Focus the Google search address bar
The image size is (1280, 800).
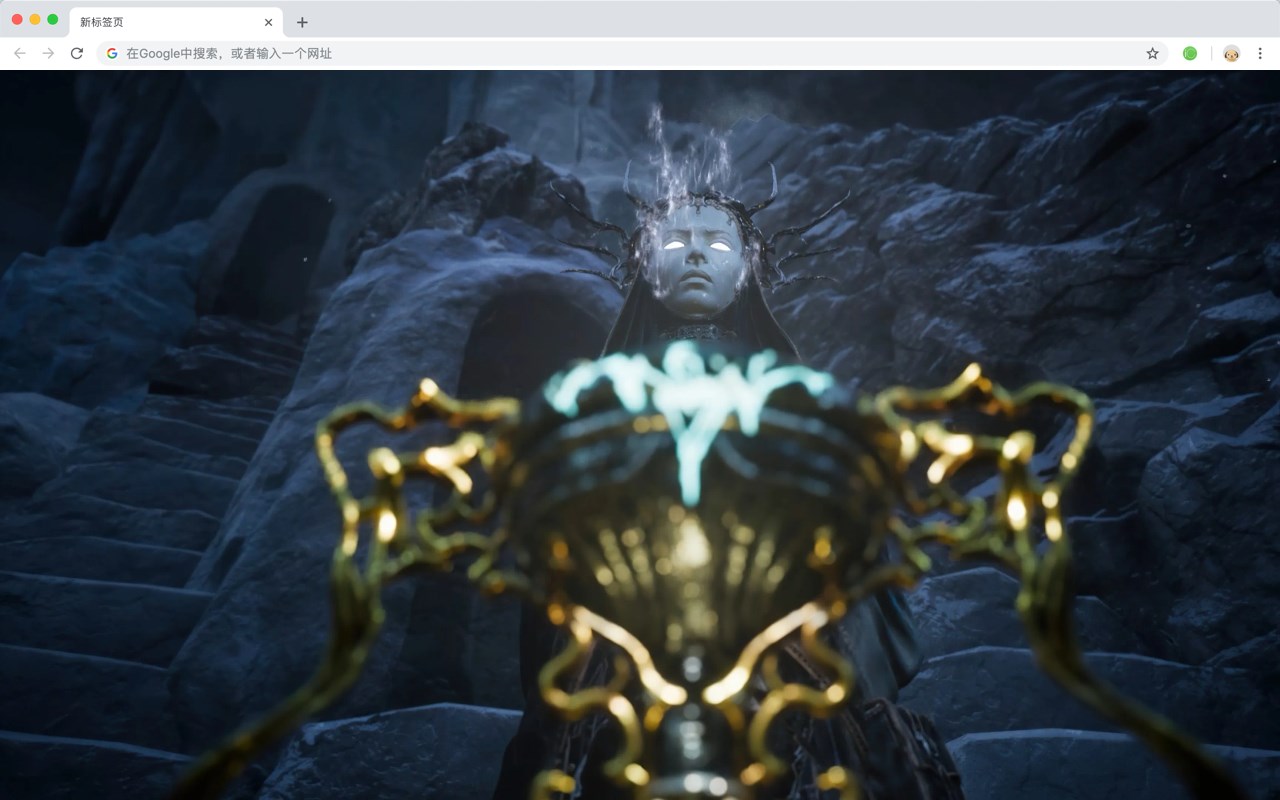(x=632, y=53)
